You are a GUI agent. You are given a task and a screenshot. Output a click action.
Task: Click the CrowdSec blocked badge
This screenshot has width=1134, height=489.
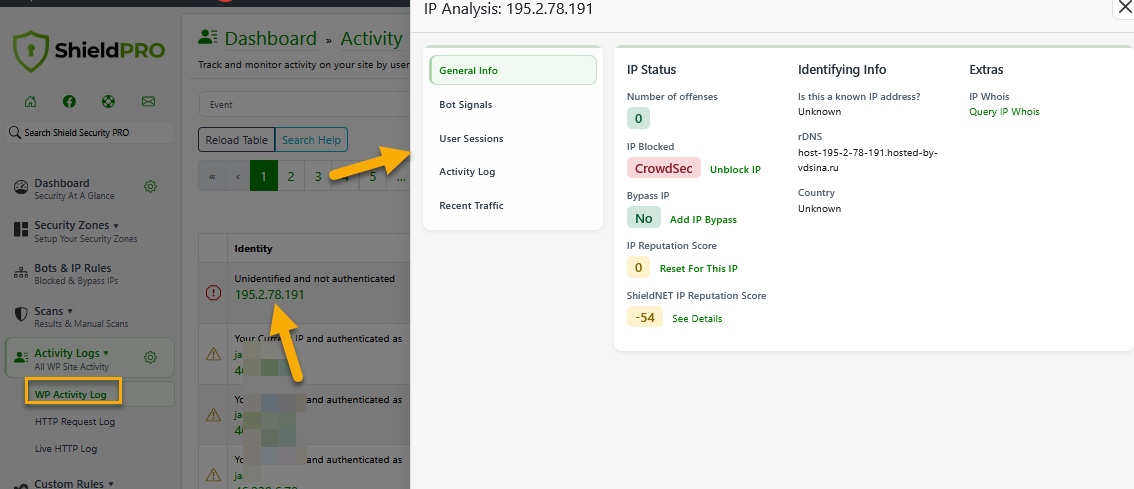[664, 169]
